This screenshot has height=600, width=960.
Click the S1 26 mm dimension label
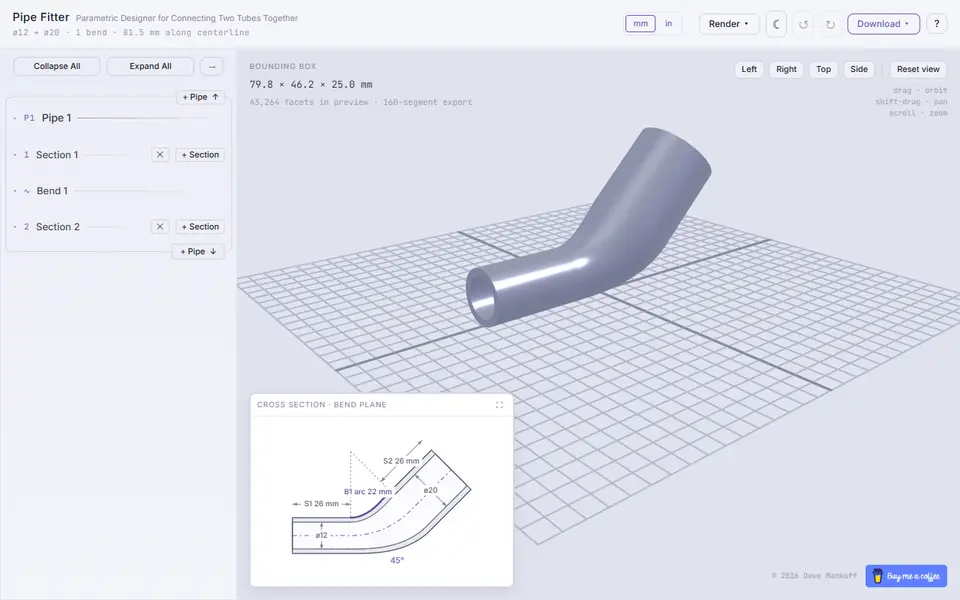pos(321,504)
